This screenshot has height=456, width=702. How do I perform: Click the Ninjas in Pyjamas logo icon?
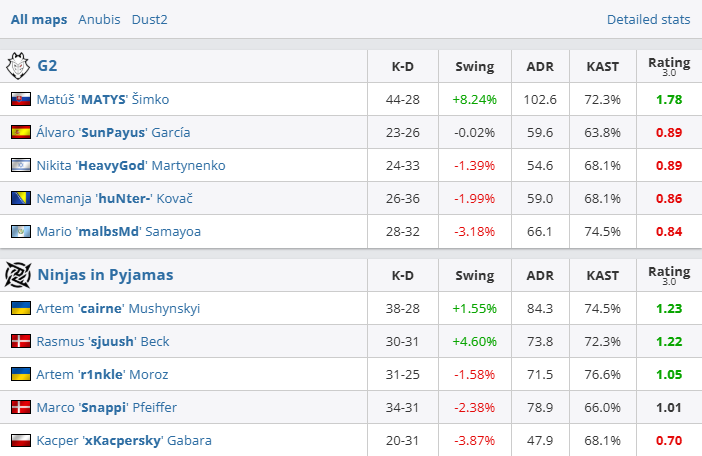[x=19, y=274]
